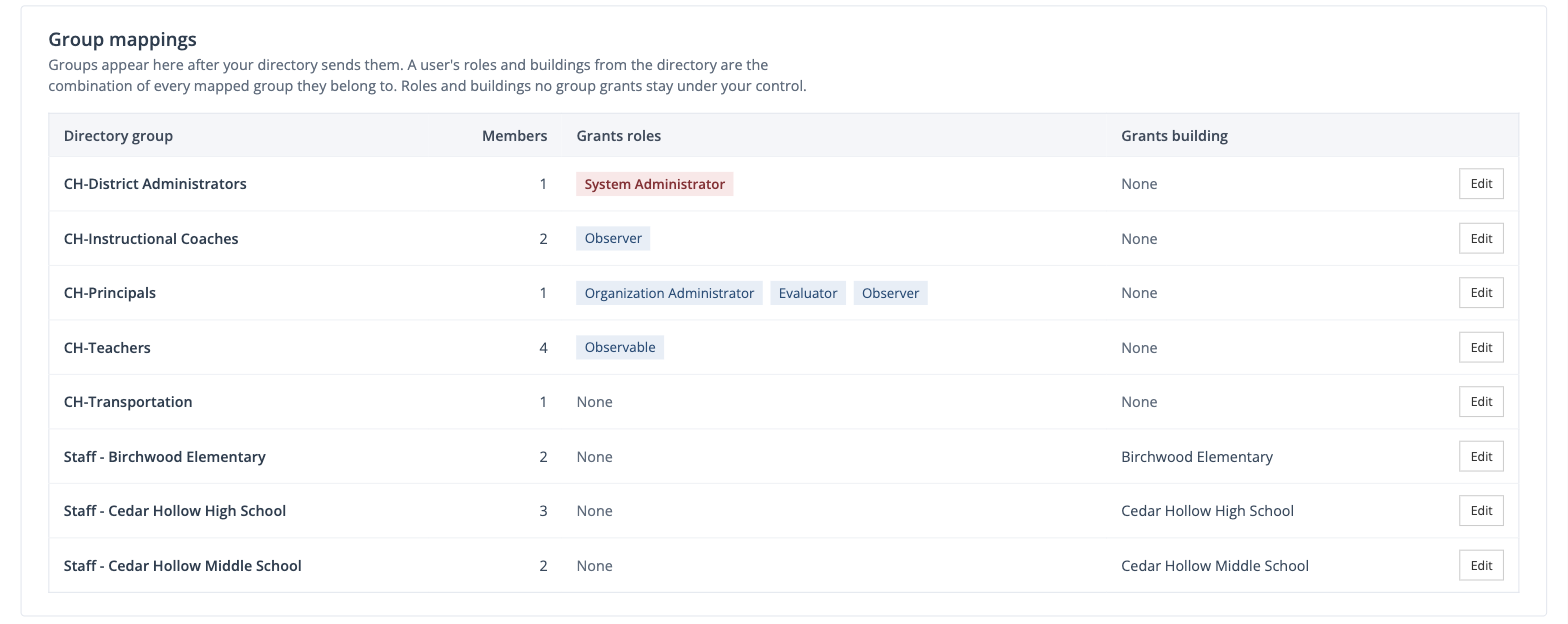Click member count 3 for Cedar Hollow High

point(543,511)
